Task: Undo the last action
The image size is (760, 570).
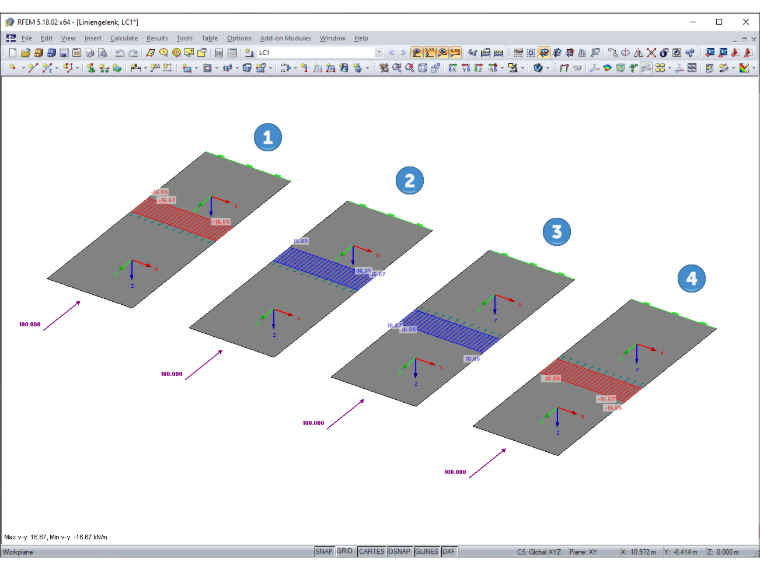Action: coord(120,52)
